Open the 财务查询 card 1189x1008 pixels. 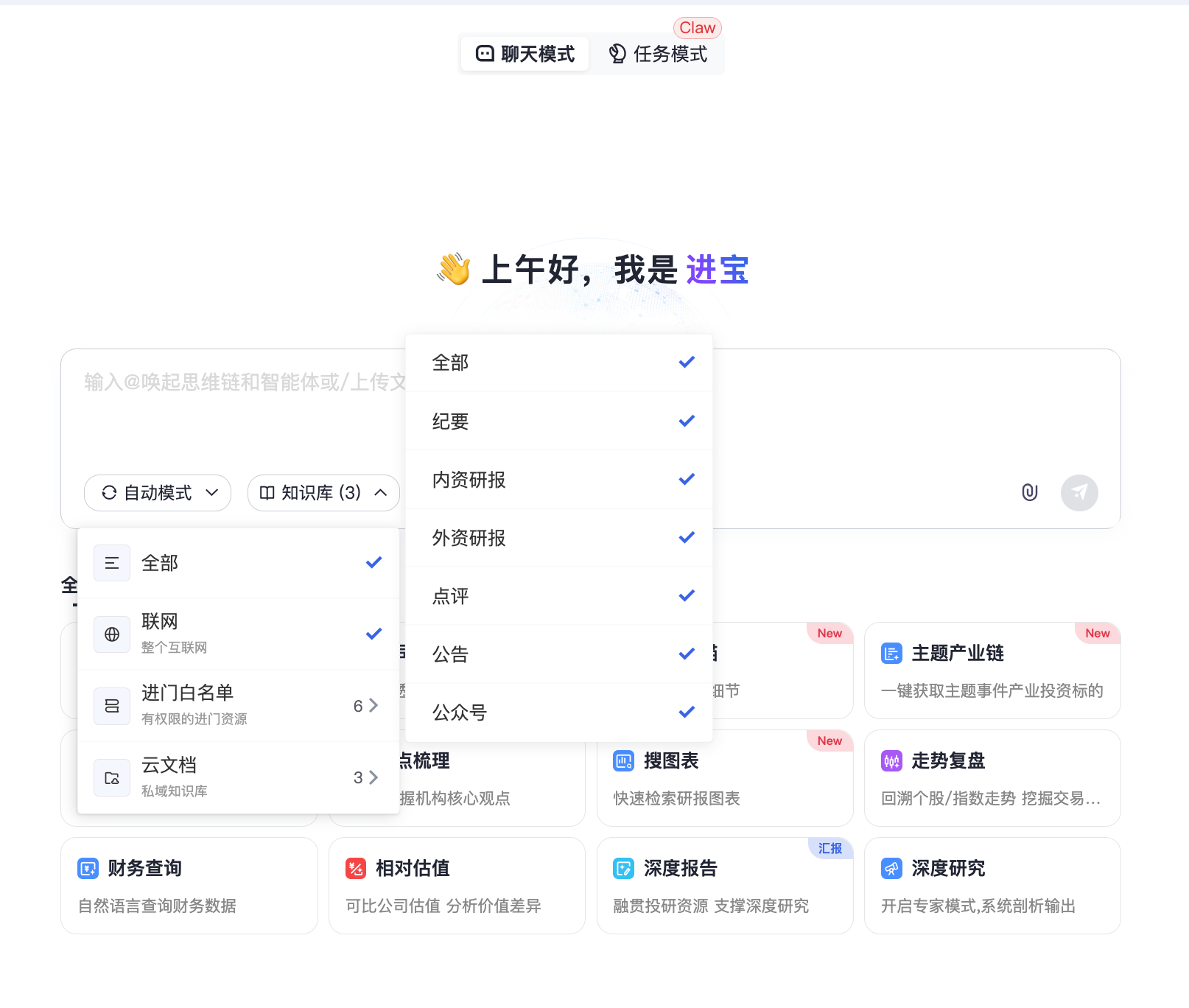coord(189,885)
